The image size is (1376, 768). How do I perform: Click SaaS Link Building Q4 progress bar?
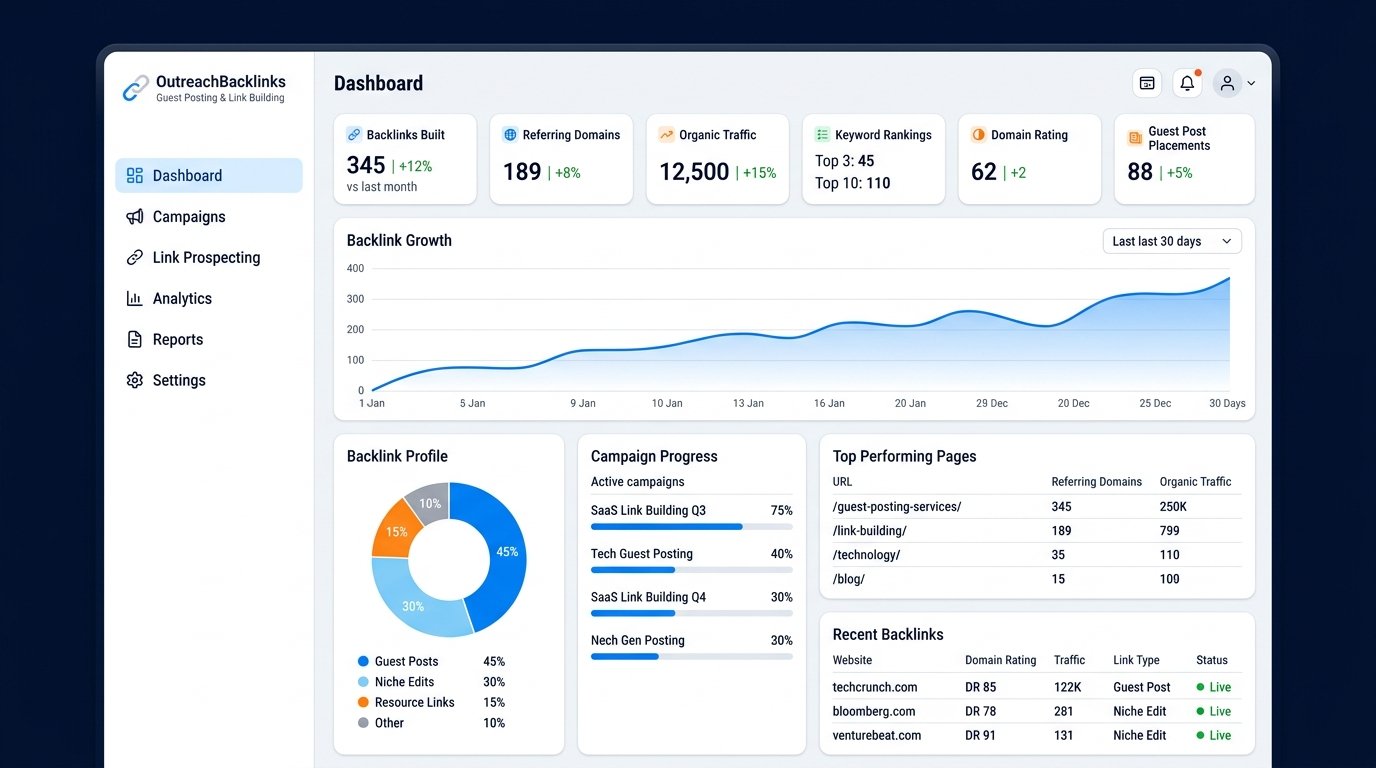click(692, 613)
